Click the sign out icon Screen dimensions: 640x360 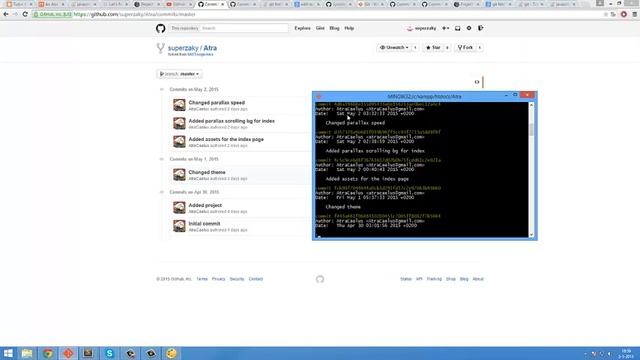tap(480, 28)
